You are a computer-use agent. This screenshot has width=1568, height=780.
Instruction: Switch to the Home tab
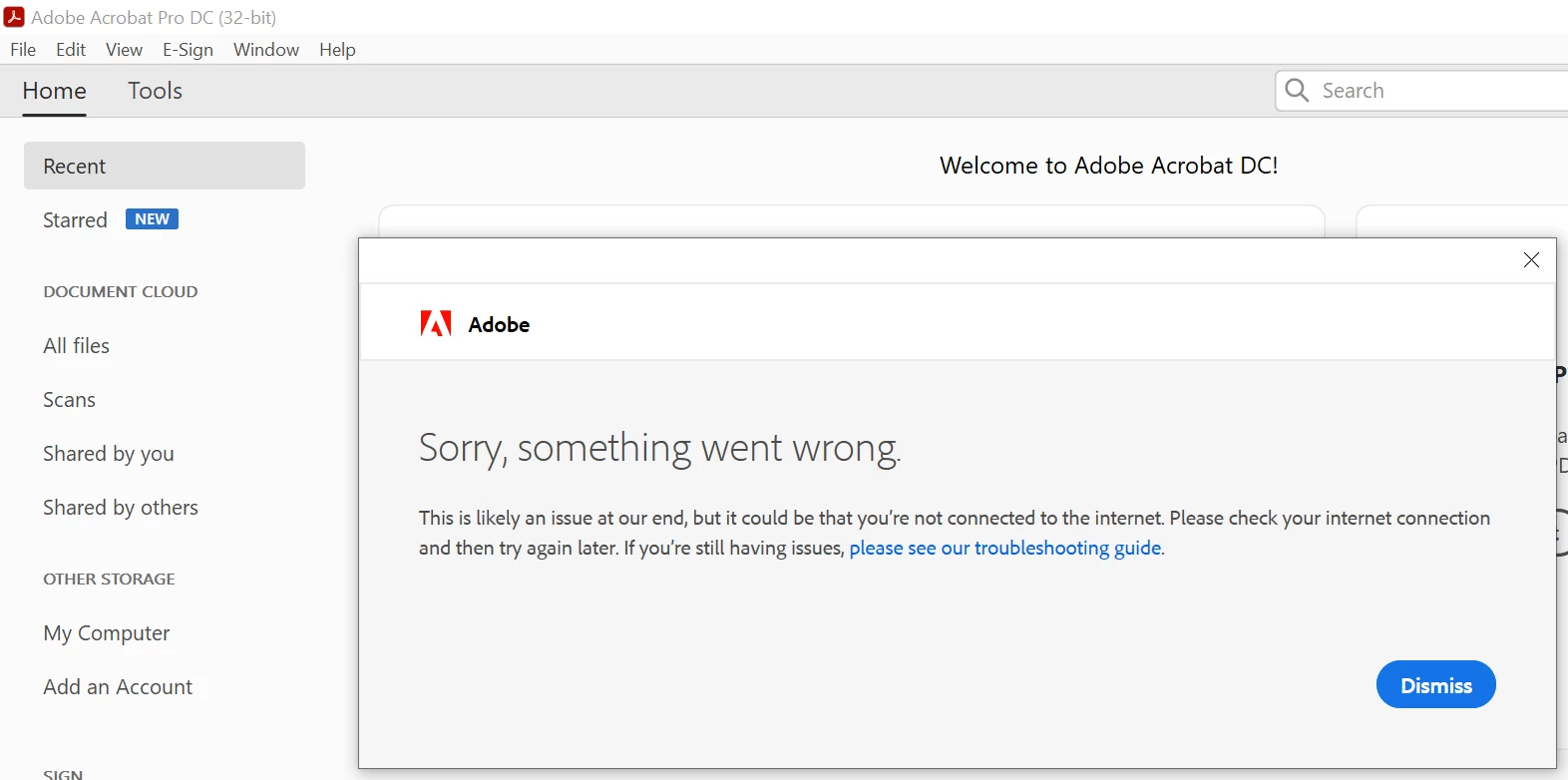[55, 91]
